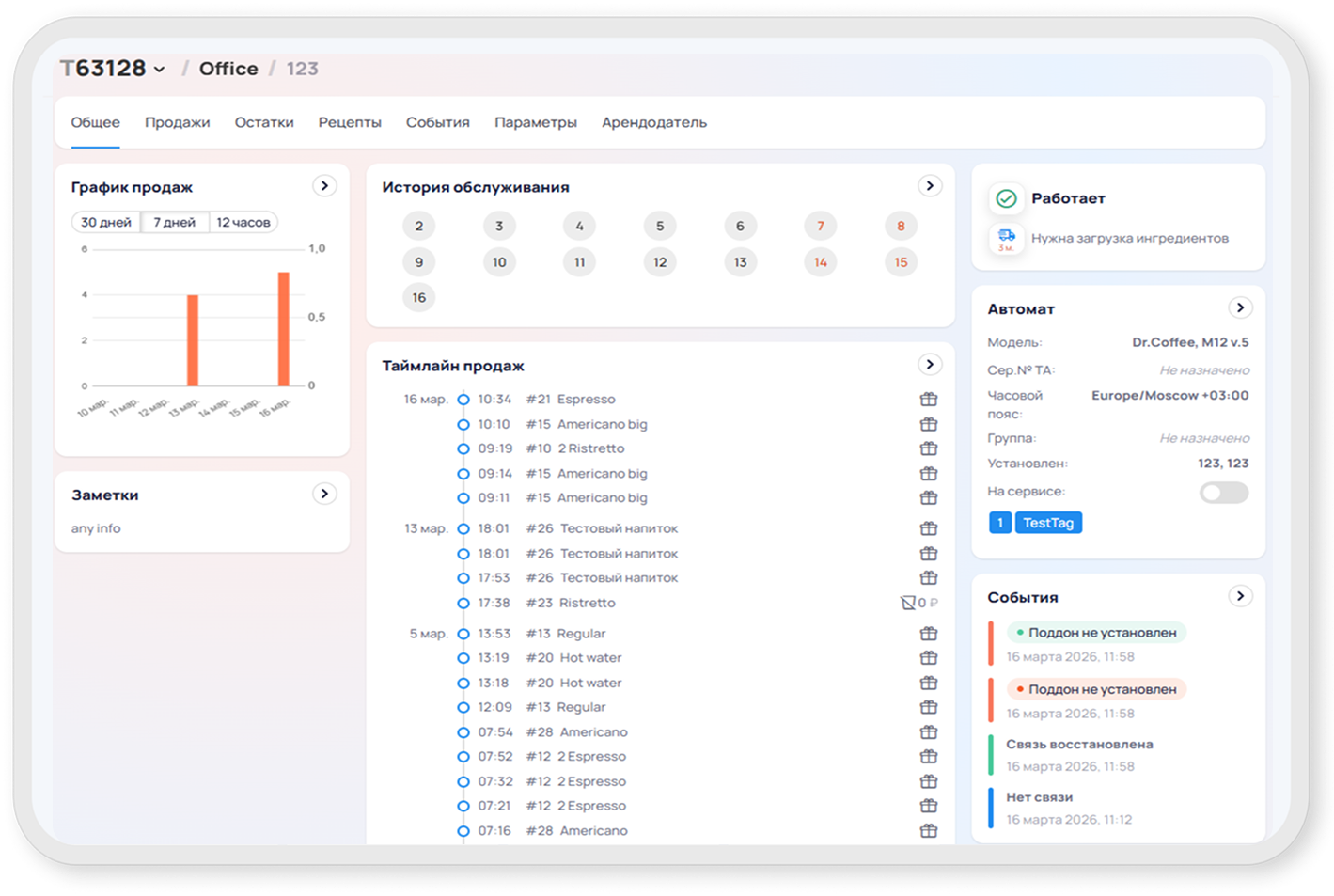
Task: Select the 12 часов chart period
Action: click(243, 223)
